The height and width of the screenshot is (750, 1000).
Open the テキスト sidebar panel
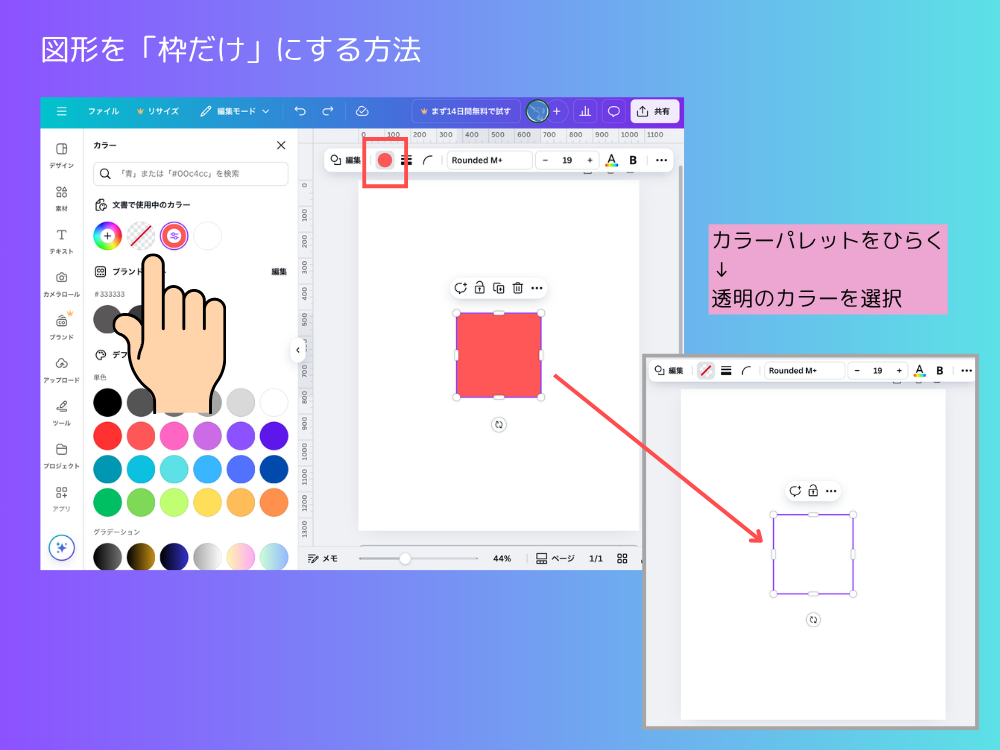pos(62,241)
